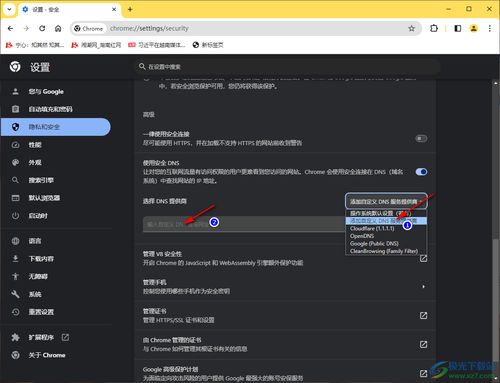Choose CleanBrowsing (Family Filter) option

386,251
